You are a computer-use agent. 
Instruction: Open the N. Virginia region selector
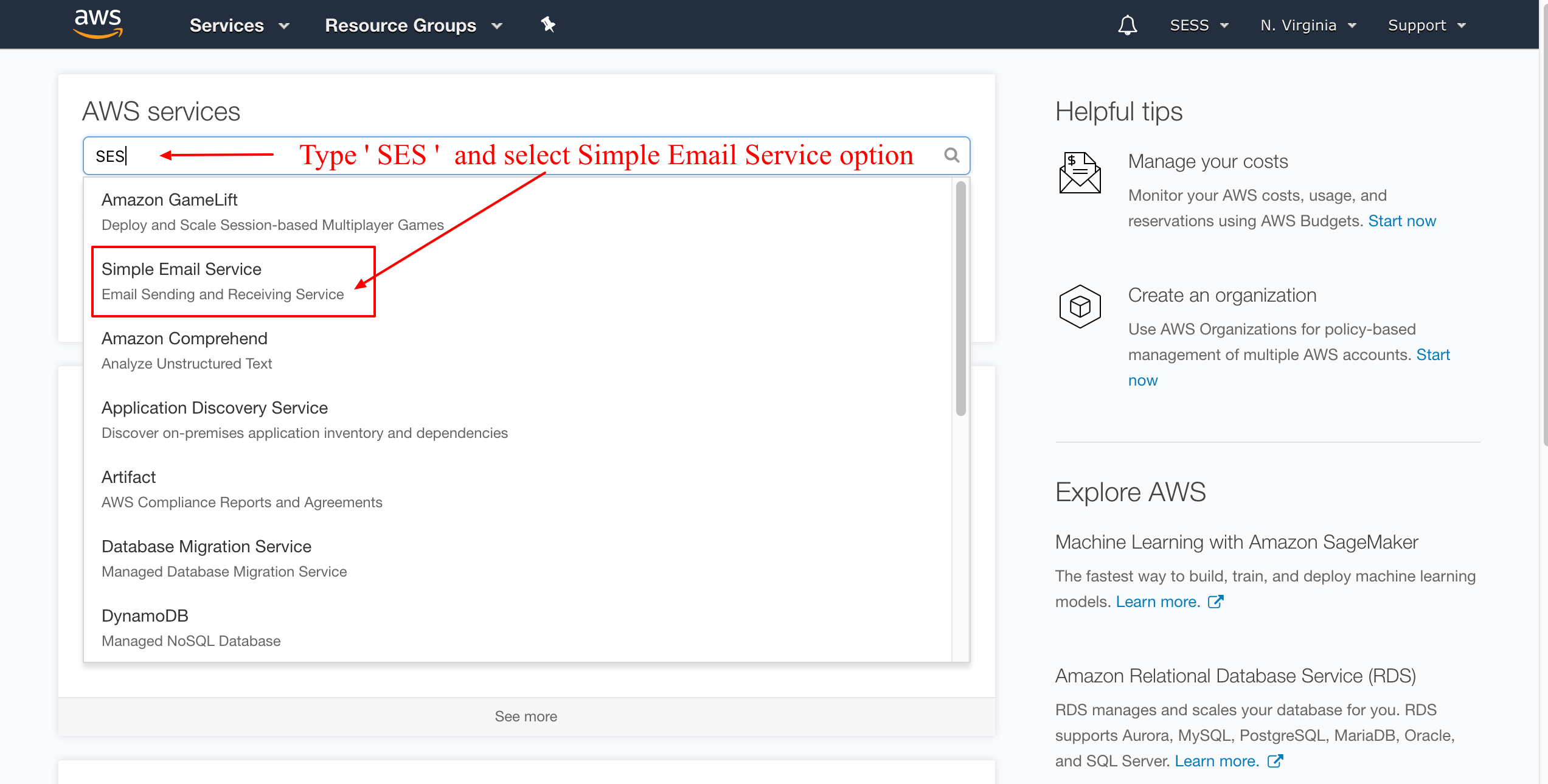coord(1308,26)
